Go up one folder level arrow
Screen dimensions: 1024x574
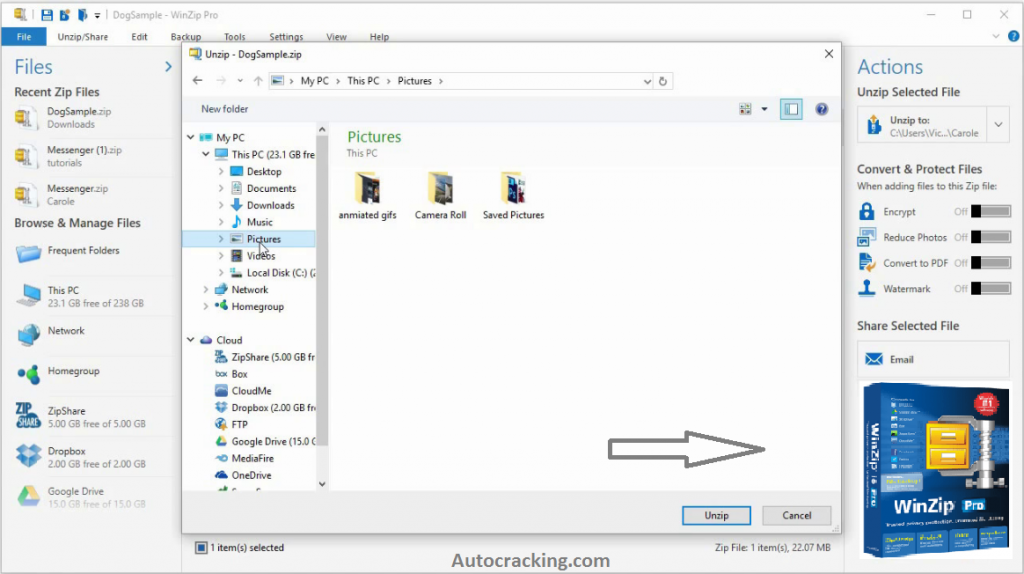click(x=258, y=81)
